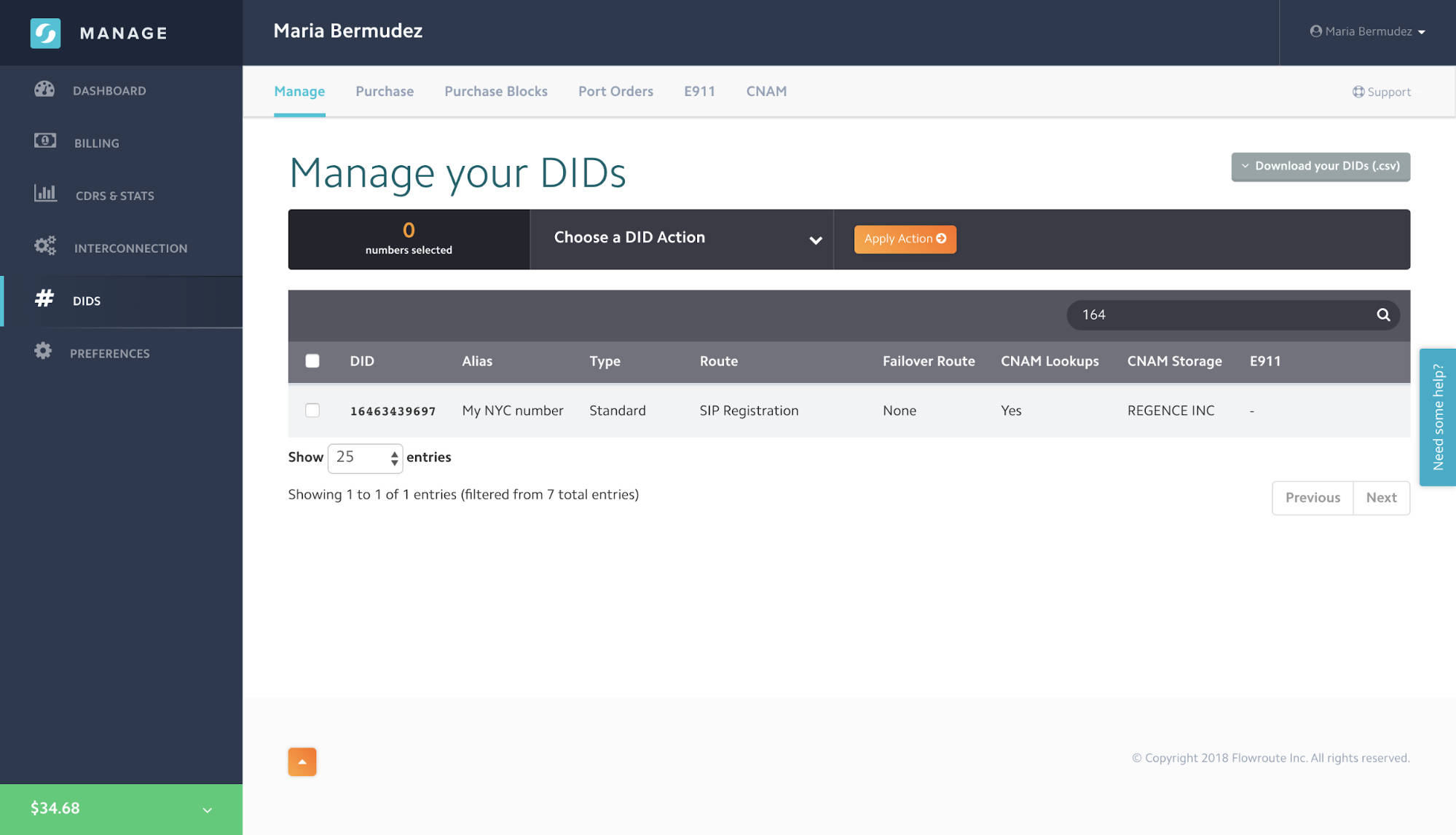
Task: Switch to the Purchase Blocks tab
Action: (495, 91)
